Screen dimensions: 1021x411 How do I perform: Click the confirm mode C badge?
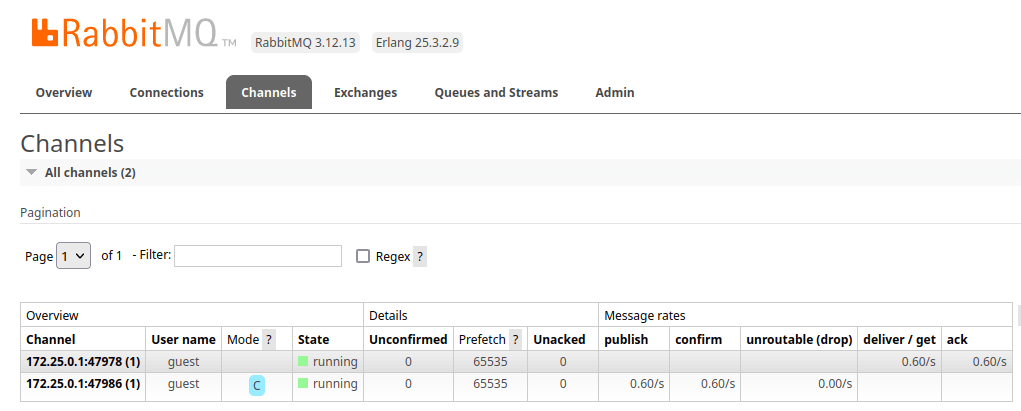257,386
